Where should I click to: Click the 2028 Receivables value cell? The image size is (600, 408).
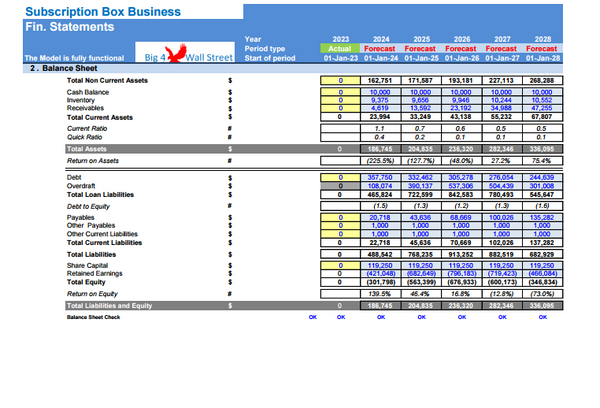(539, 108)
